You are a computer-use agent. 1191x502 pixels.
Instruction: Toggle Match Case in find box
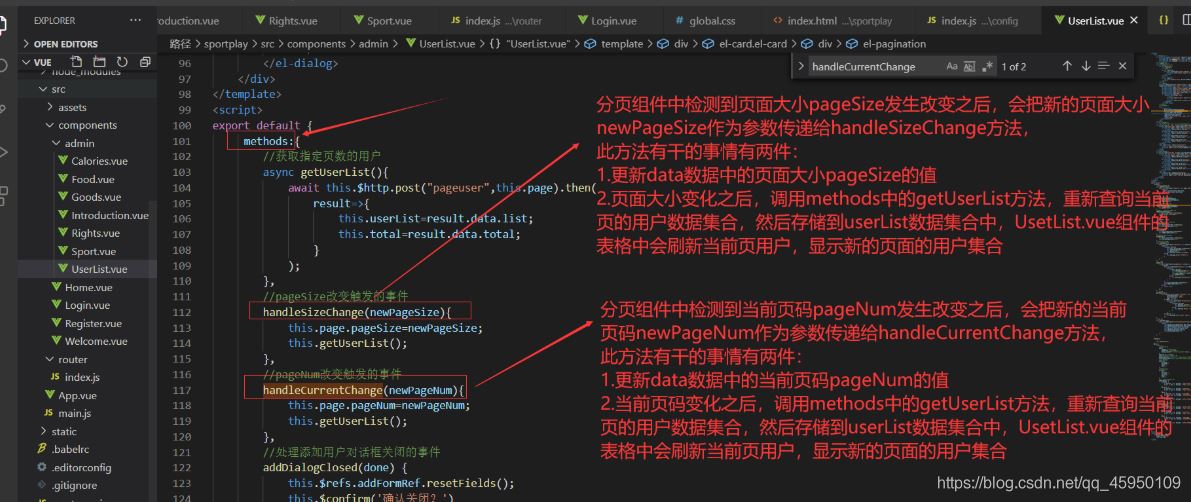(x=952, y=67)
